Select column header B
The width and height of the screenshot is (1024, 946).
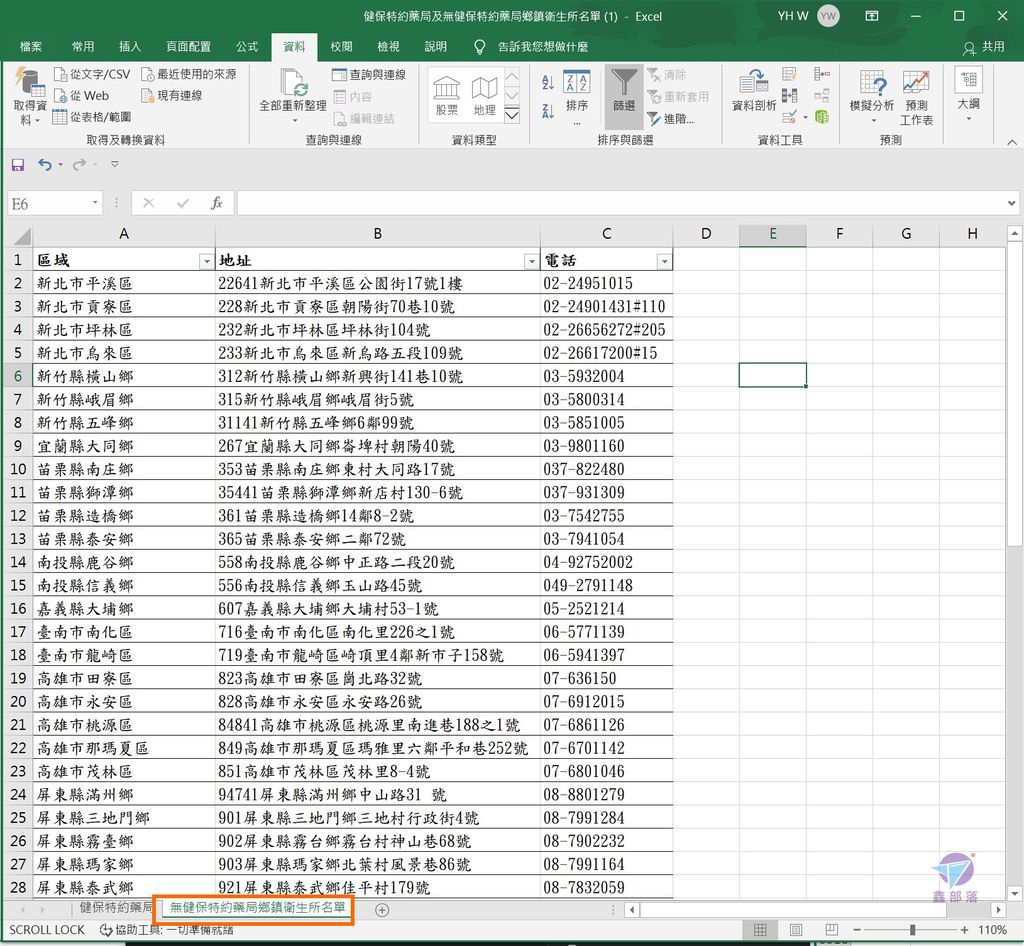pos(377,234)
